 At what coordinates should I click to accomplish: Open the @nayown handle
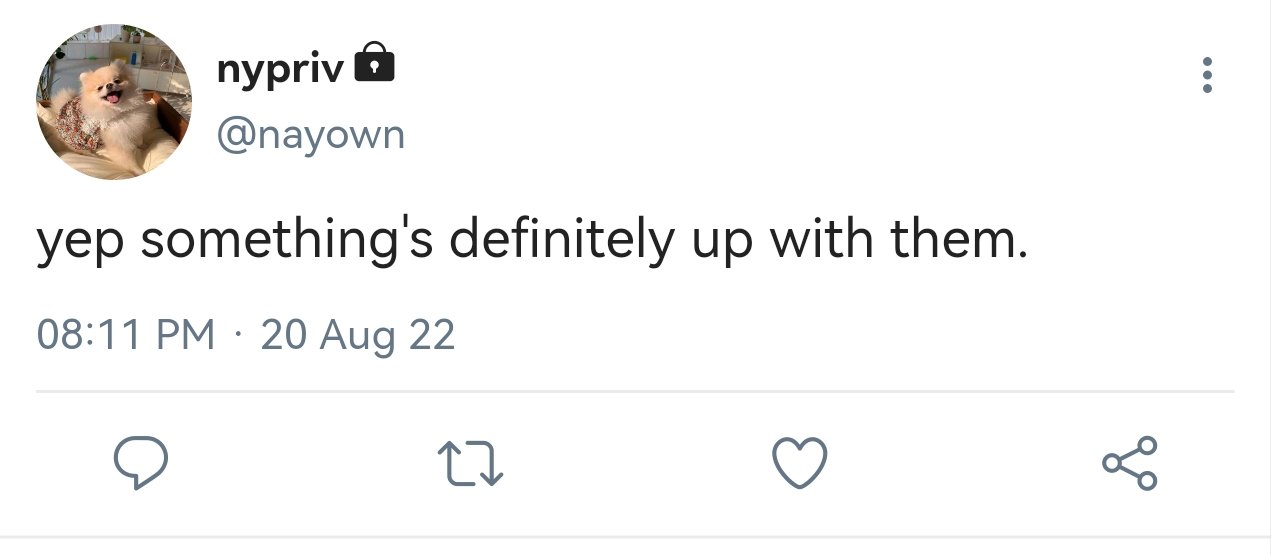point(311,133)
